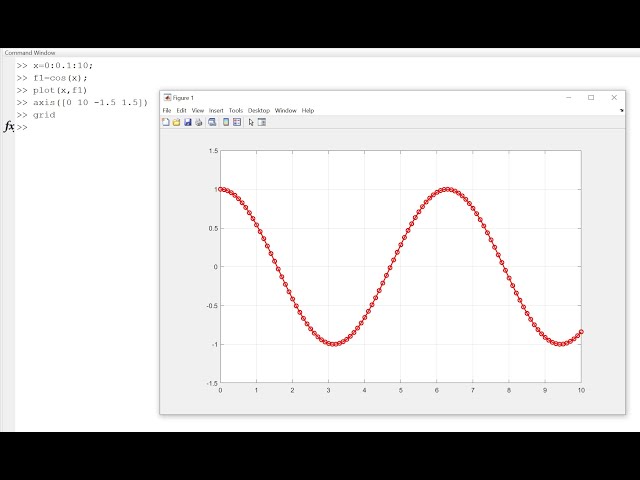Click the x-axis tick label 5
The height and width of the screenshot is (480, 640).
[401, 391]
